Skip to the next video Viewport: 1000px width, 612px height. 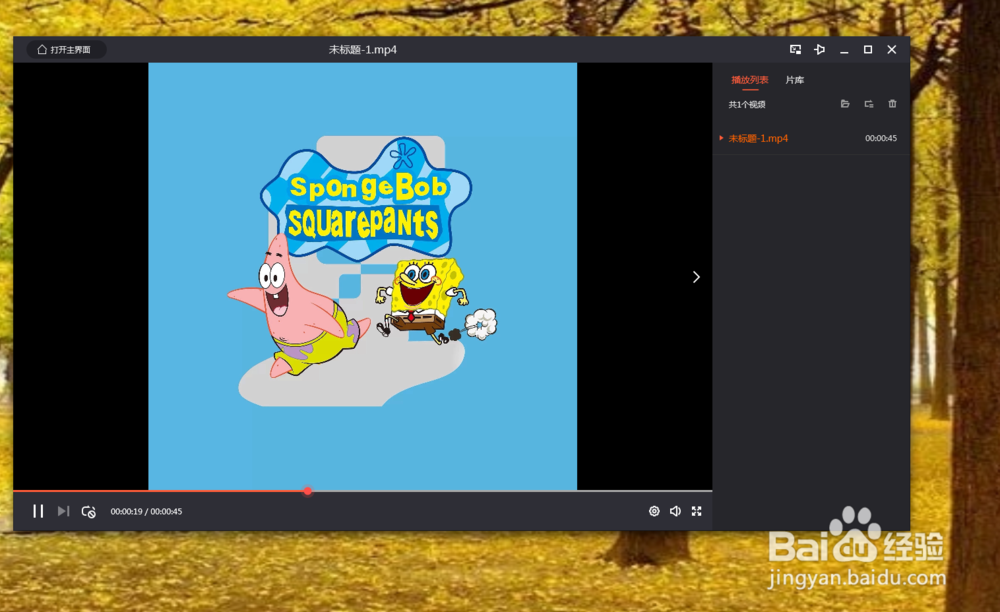tap(63, 511)
